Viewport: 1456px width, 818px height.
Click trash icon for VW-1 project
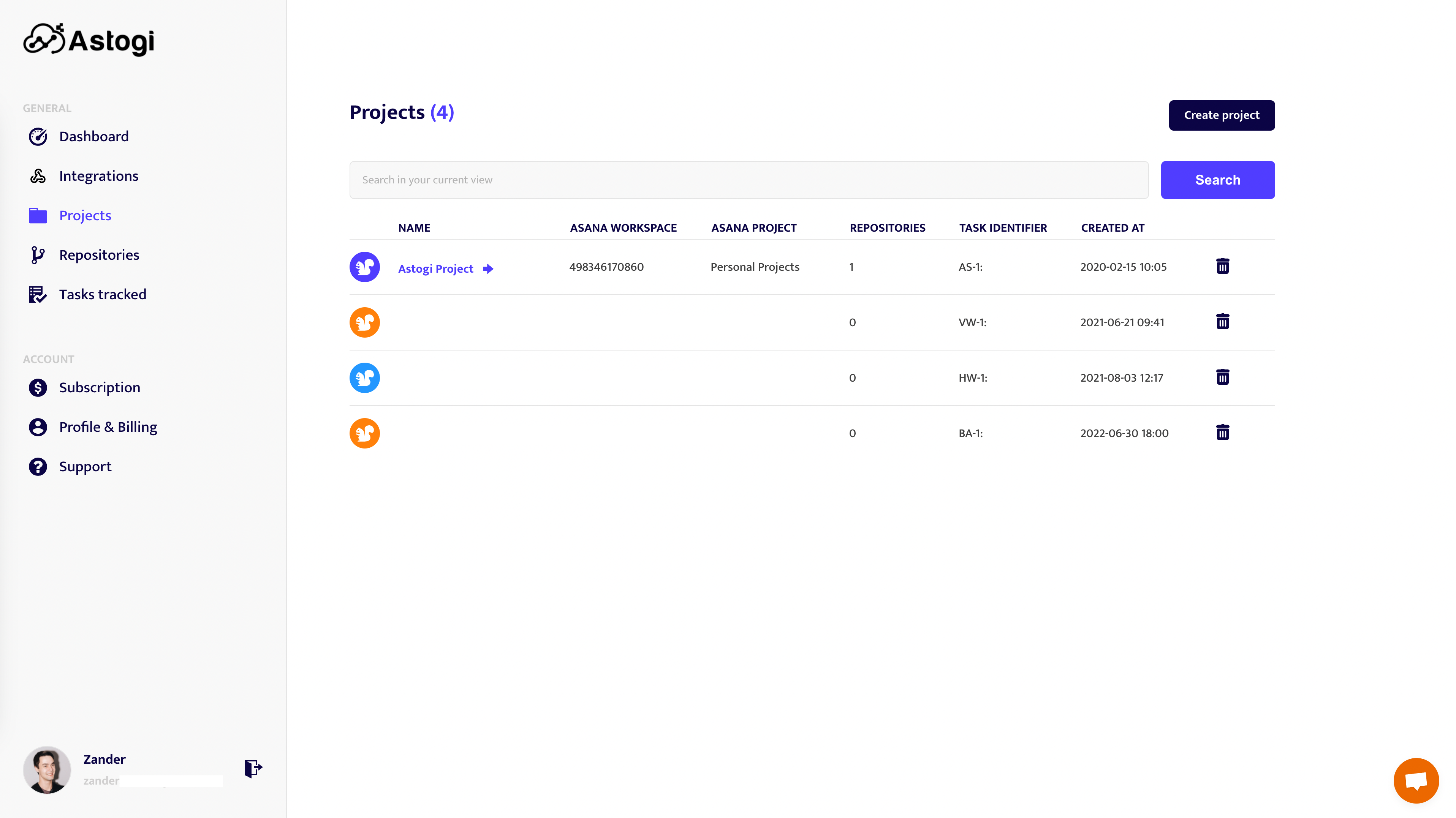click(x=1222, y=321)
